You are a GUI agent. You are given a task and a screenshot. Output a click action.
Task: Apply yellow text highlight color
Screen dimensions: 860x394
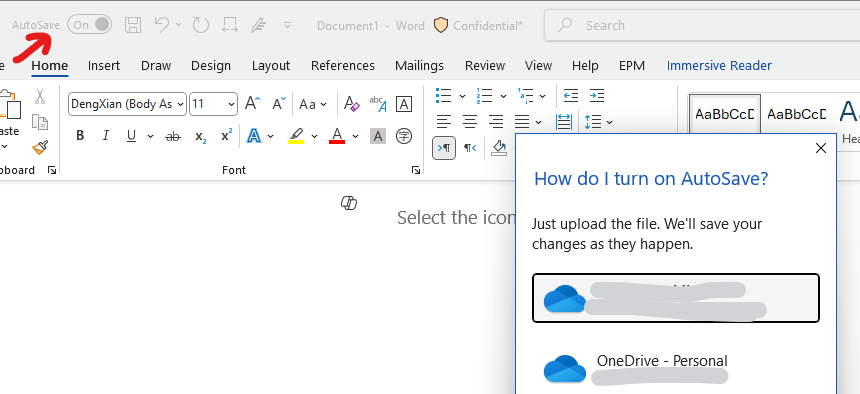coord(296,136)
